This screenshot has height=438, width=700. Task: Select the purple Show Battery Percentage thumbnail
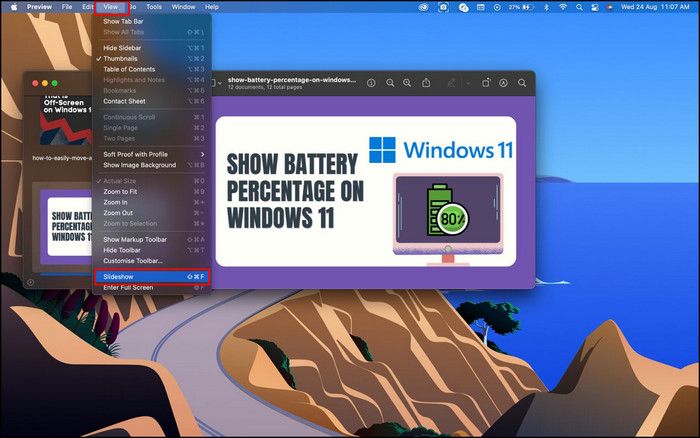(66, 226)
